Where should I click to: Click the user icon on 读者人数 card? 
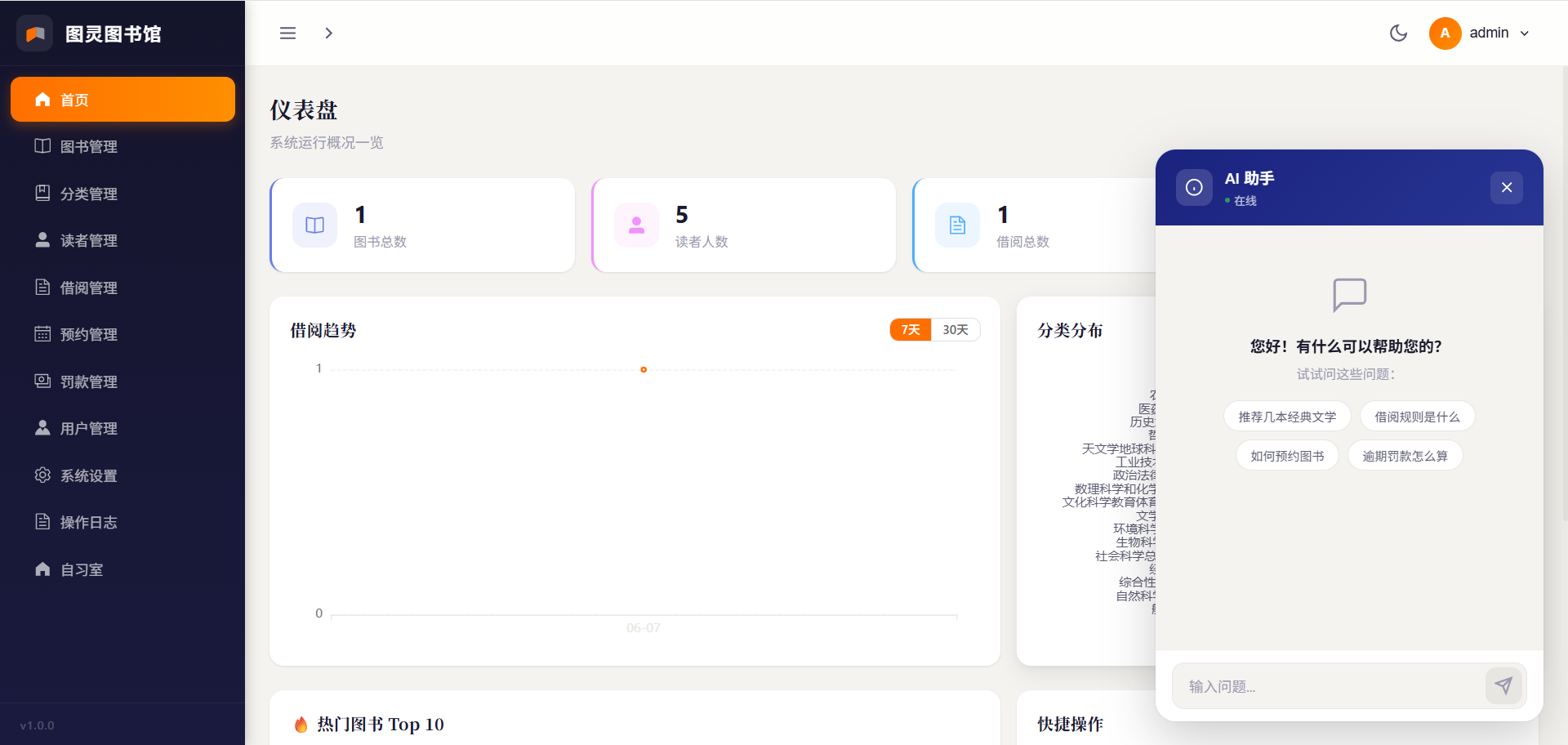(x=636, y=225)
